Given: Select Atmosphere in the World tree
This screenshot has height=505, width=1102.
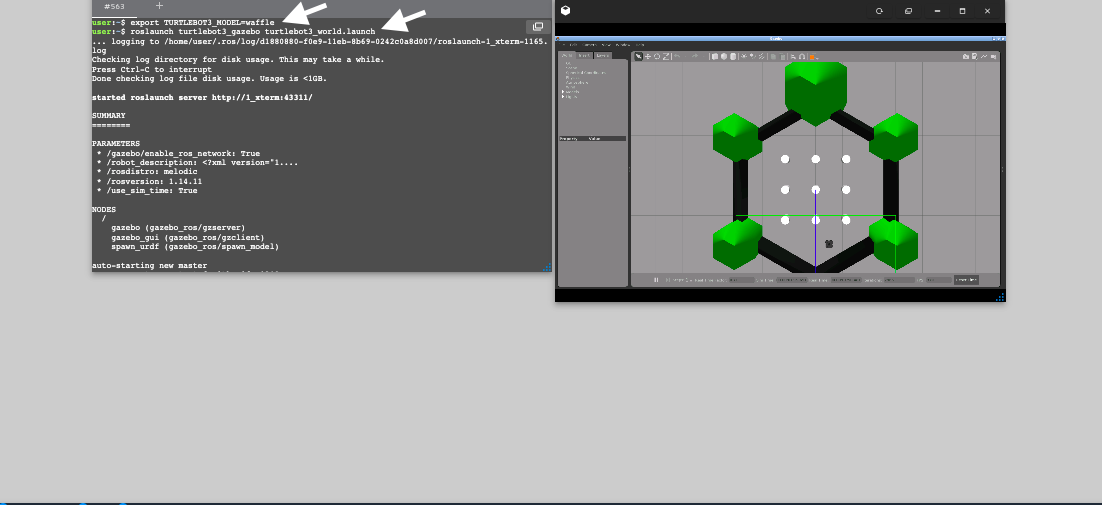Looking at the screenshot, I should point(576,82).
